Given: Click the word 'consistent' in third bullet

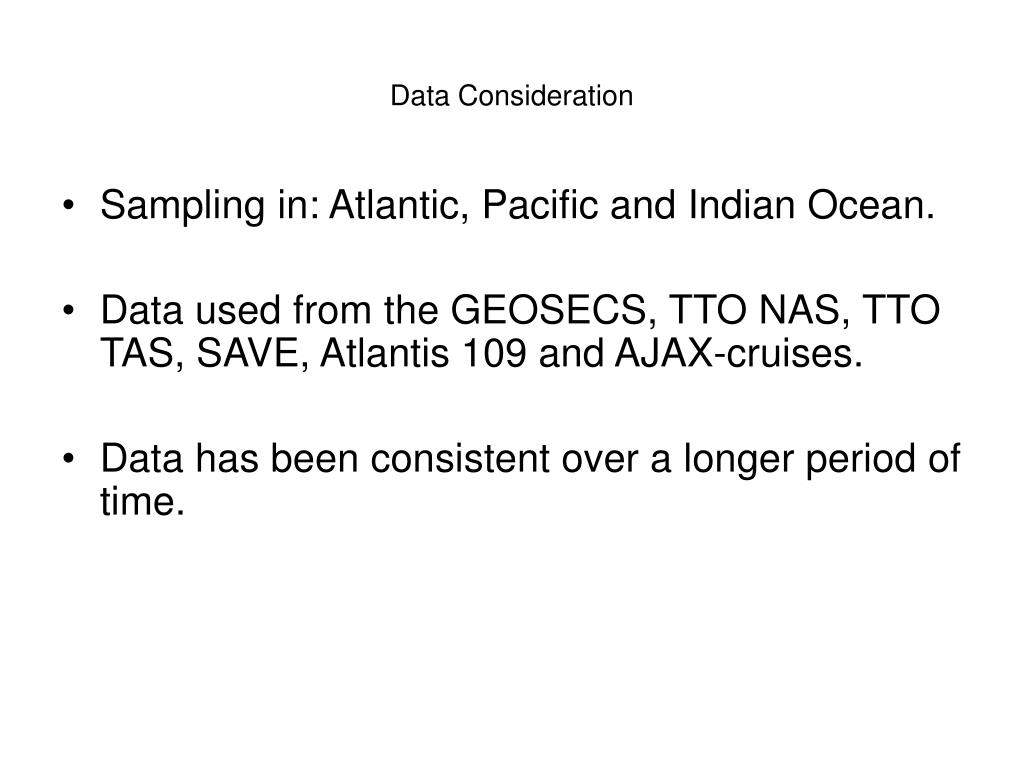Looking at the screenshot, I should coord(460,458).
